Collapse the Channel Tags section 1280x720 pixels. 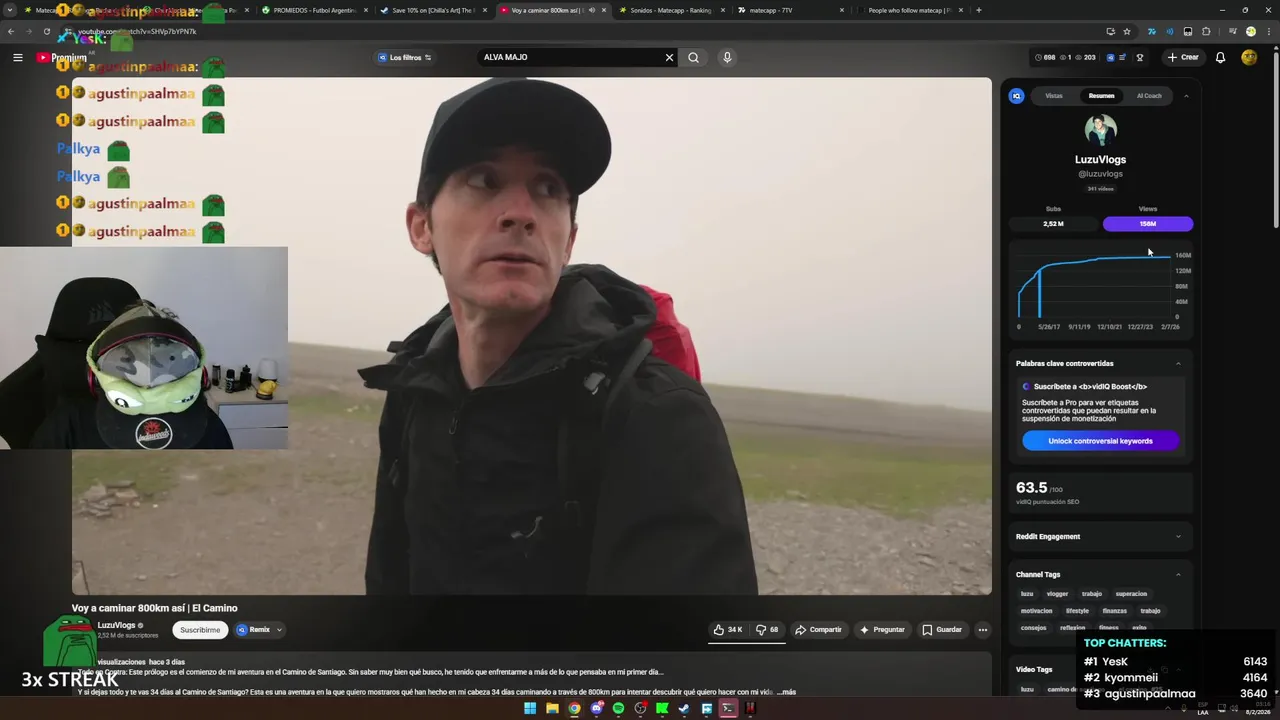[x=1178, y=574]
